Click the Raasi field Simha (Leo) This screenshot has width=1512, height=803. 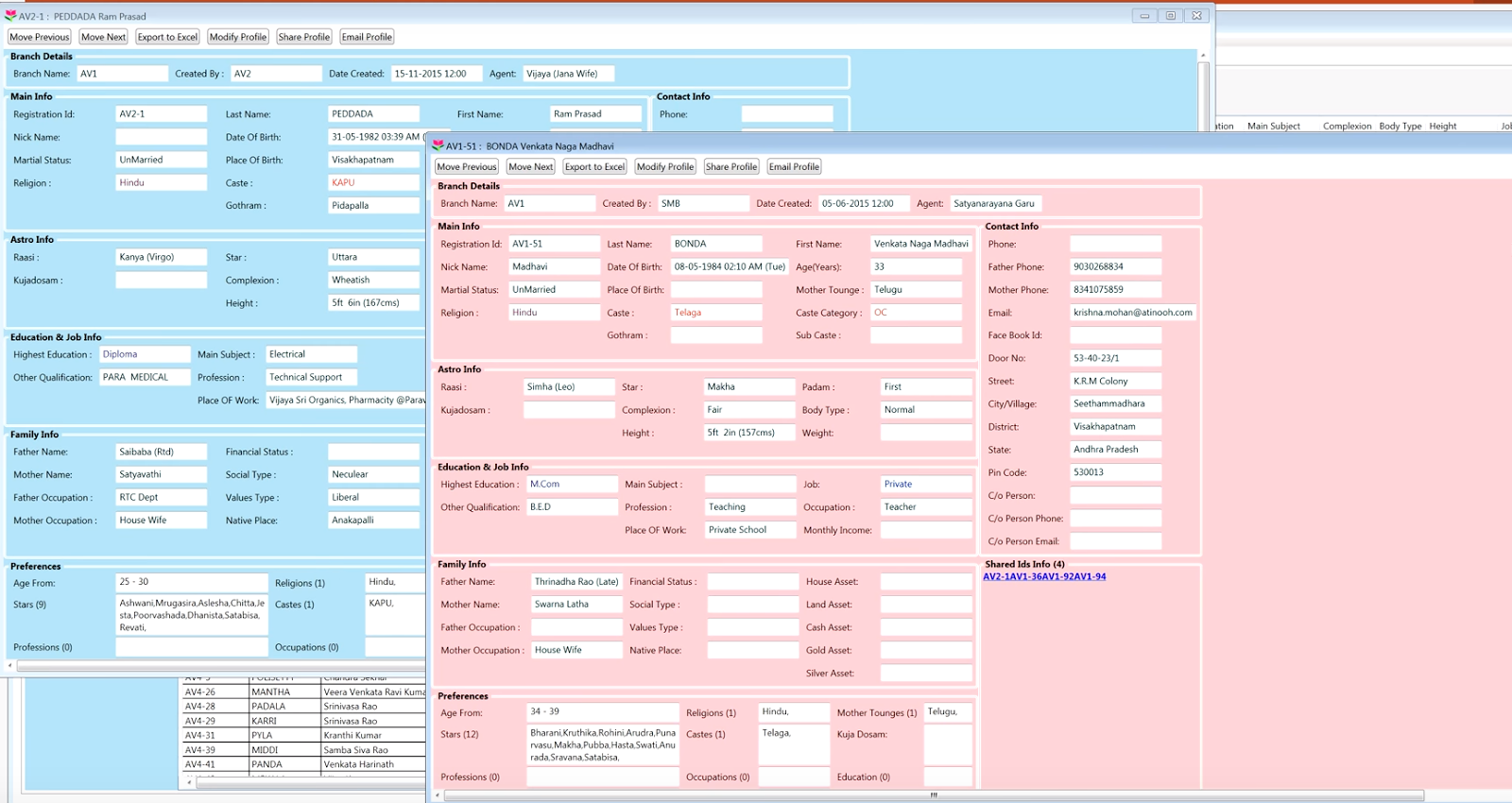tap(569, 387)
